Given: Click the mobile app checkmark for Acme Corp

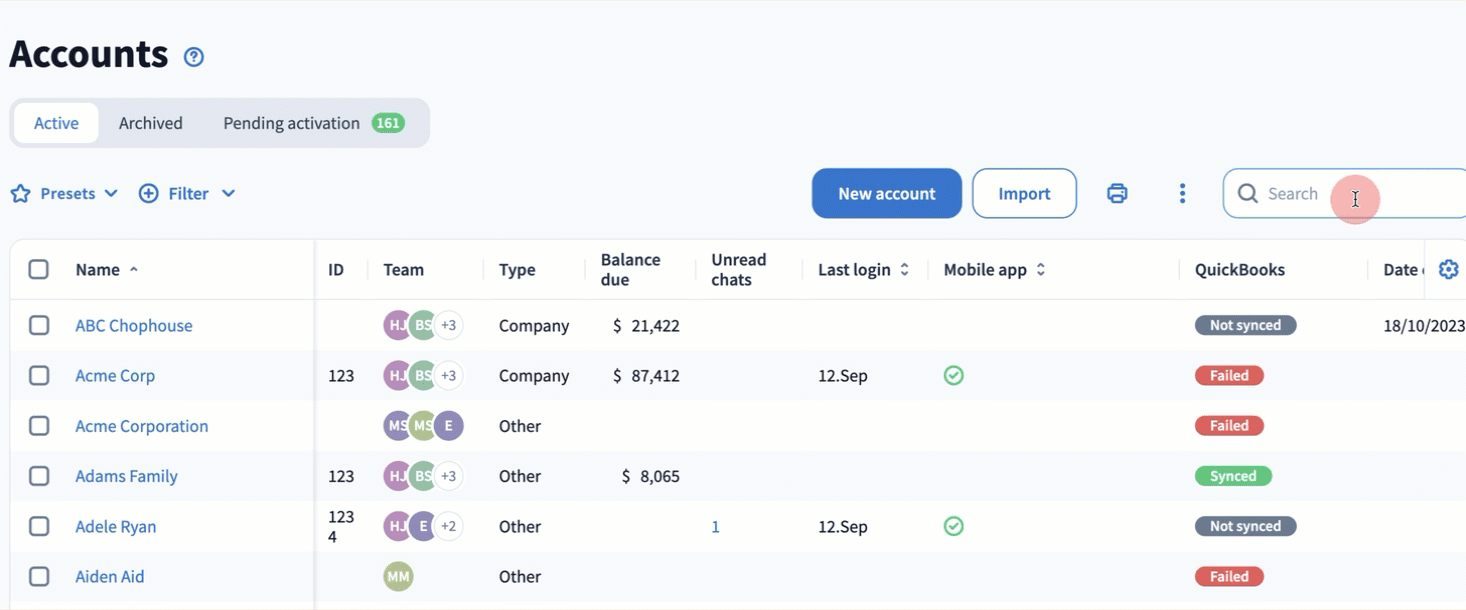Looking at the screenshot, I should pyautogui.click(x=954, y=376).
